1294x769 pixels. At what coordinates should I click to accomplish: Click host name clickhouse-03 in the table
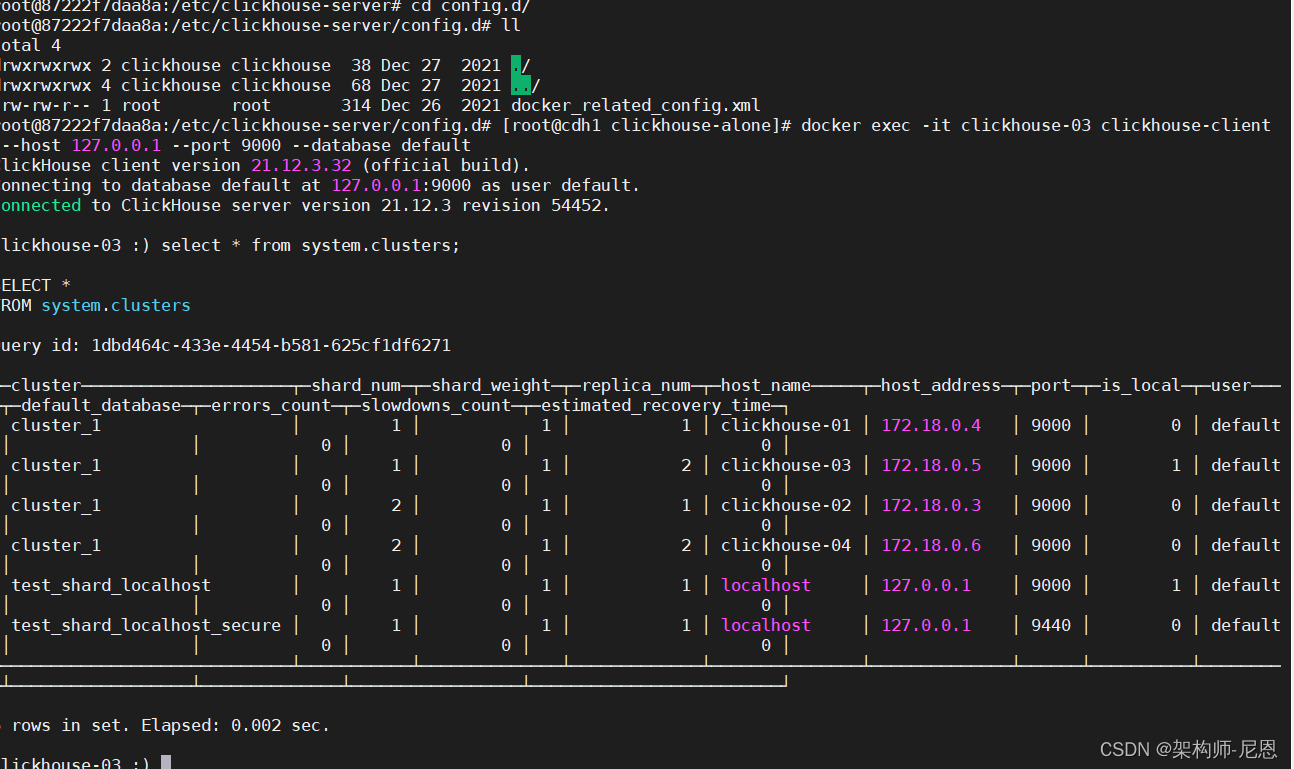click(x=786, y=465)
